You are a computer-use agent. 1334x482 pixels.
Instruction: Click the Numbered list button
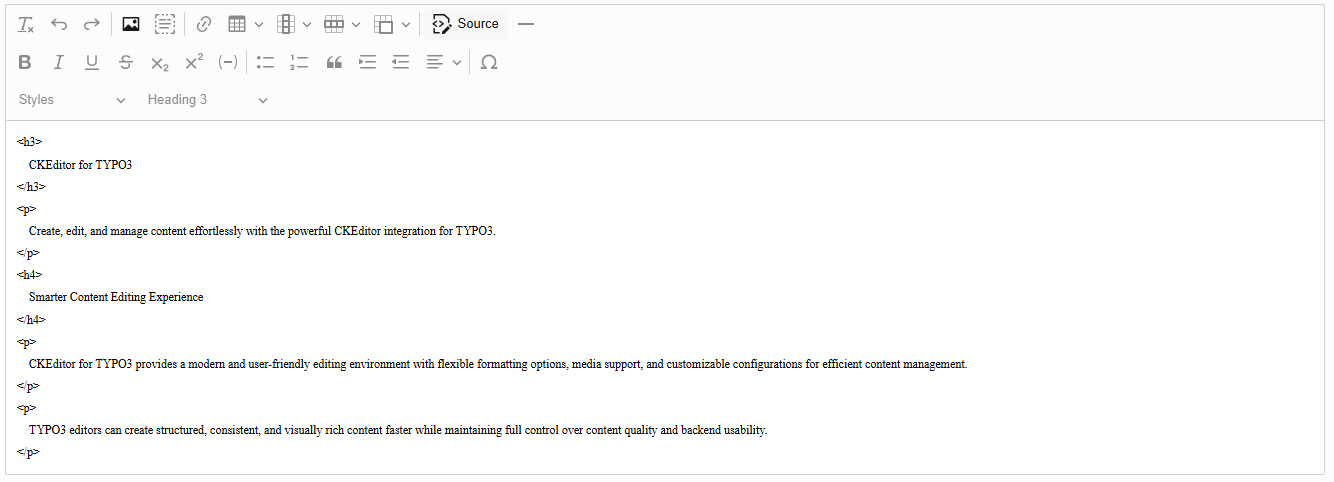tap(298, 62)
